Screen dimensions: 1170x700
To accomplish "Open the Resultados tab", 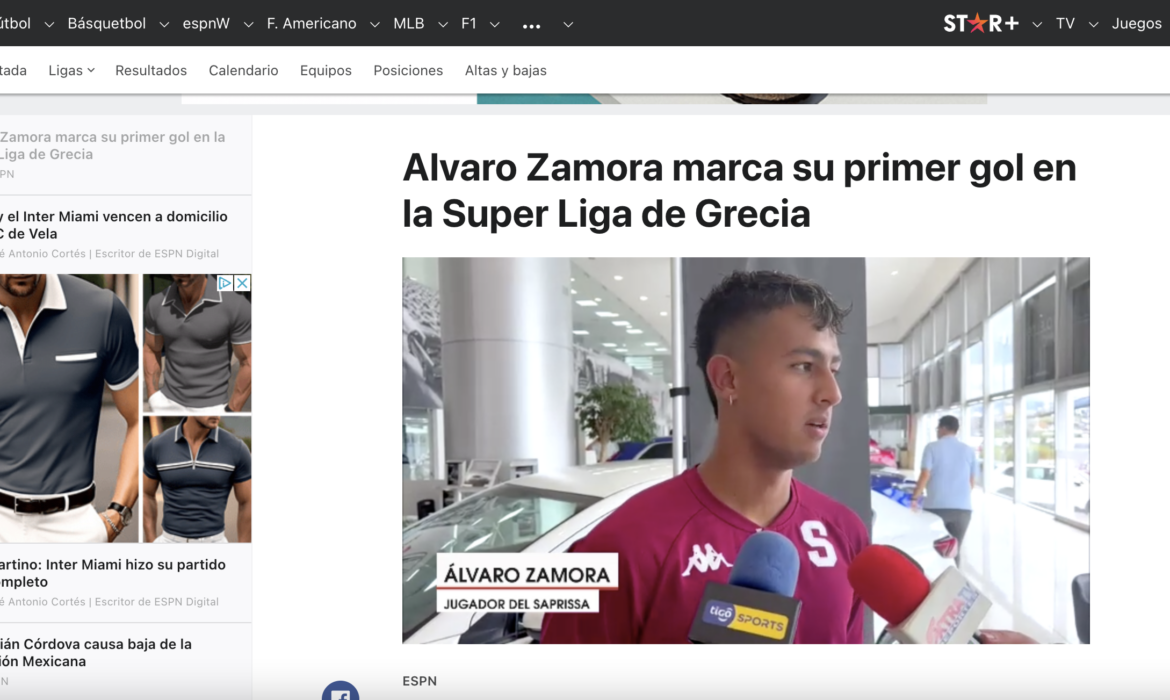I will coord(151,70).
